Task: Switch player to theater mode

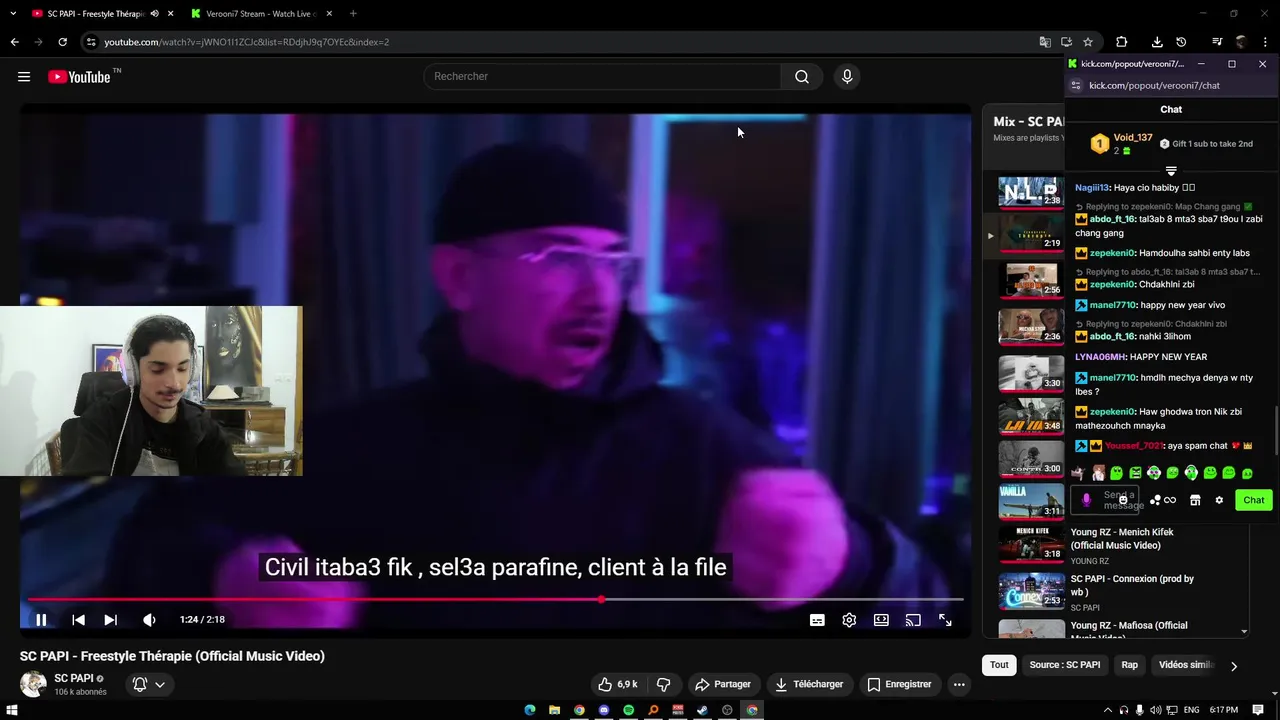Action: tap(881, 620)
